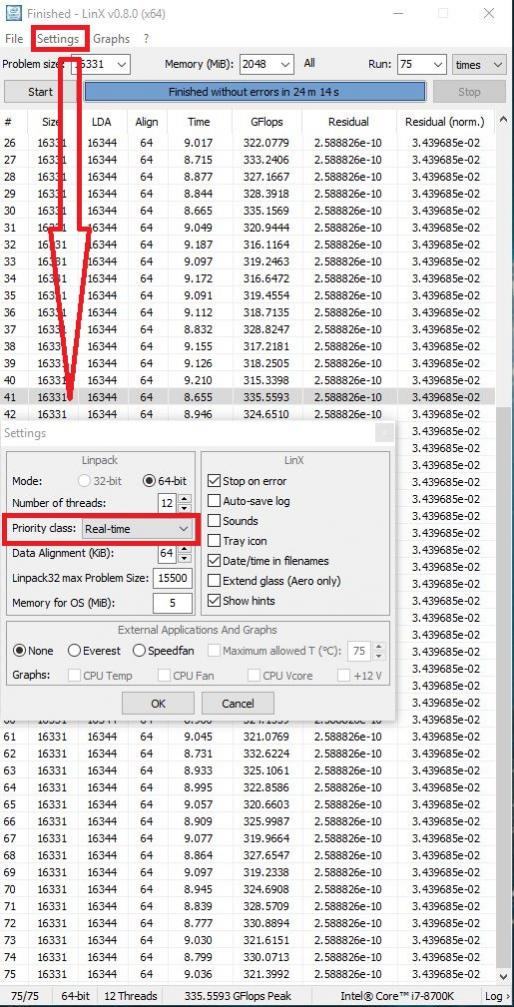
Task: Sort by the Residual (norm.) column header
Action: click(x=445, y=121)
